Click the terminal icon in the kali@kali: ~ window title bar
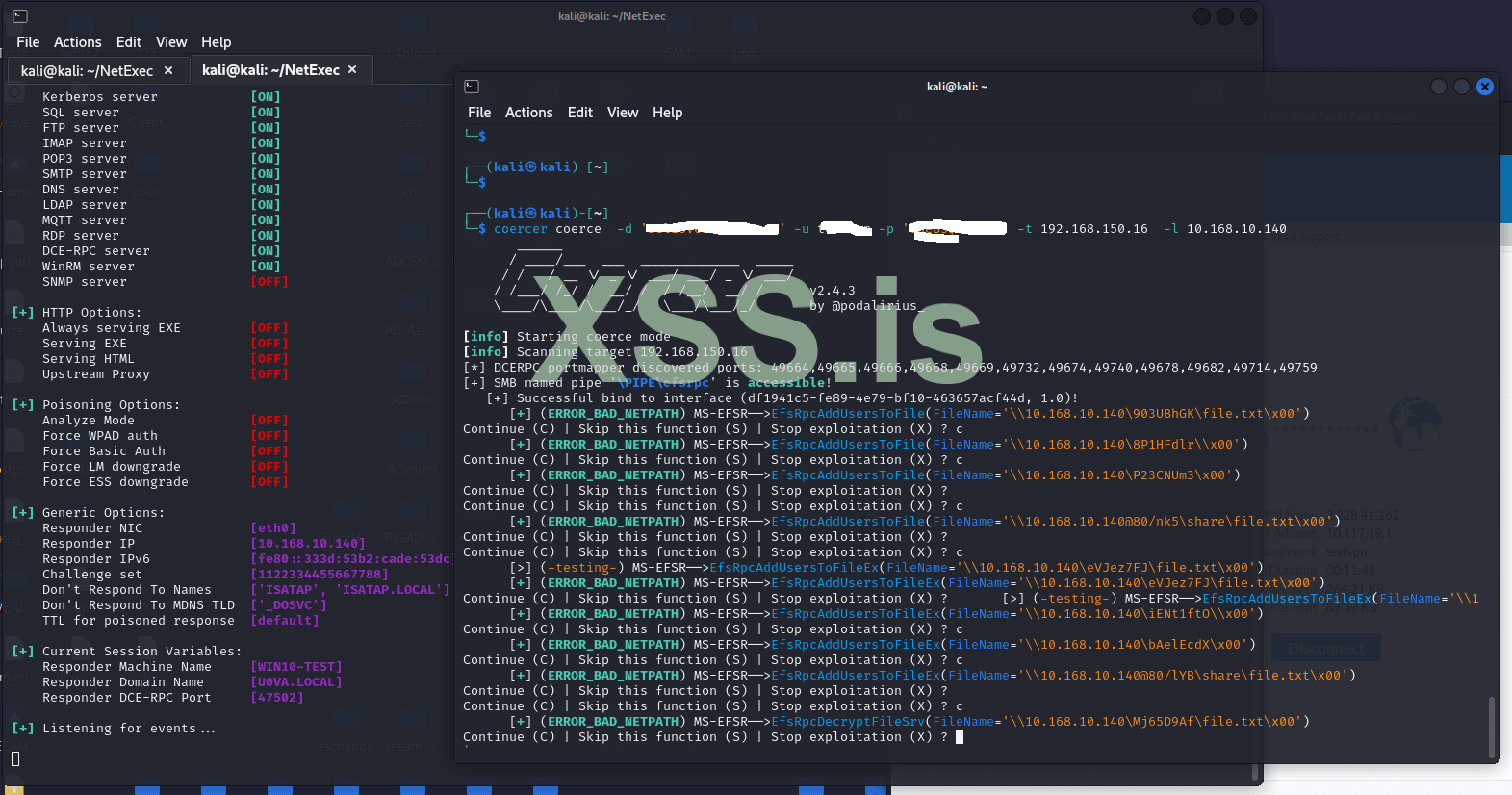Viewport: 1512px width, 795px height. pos(472,87)
